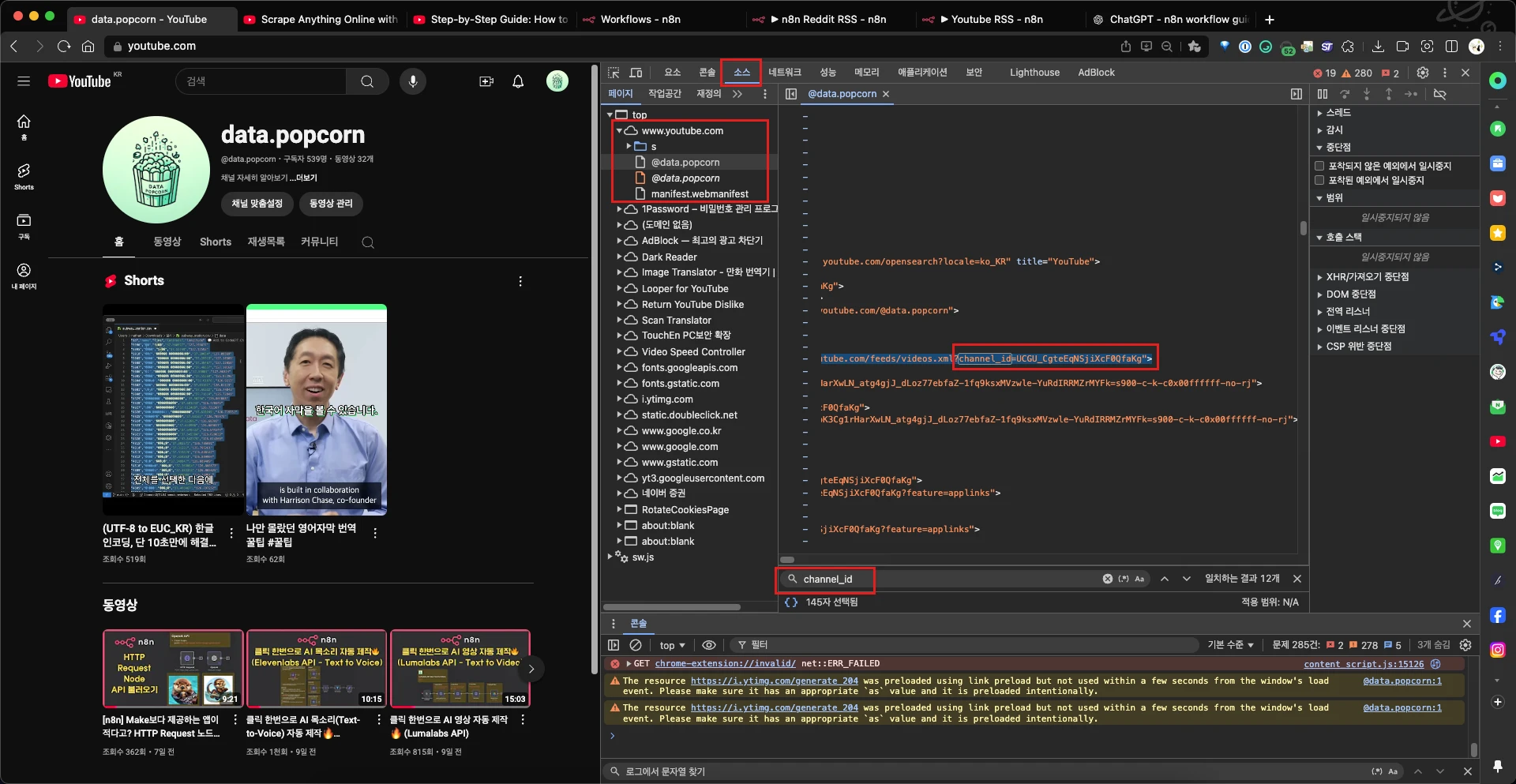The image size is (1516, 784).
Task: Switch to the AdBlock DevTools tab
Action: 1096,73
